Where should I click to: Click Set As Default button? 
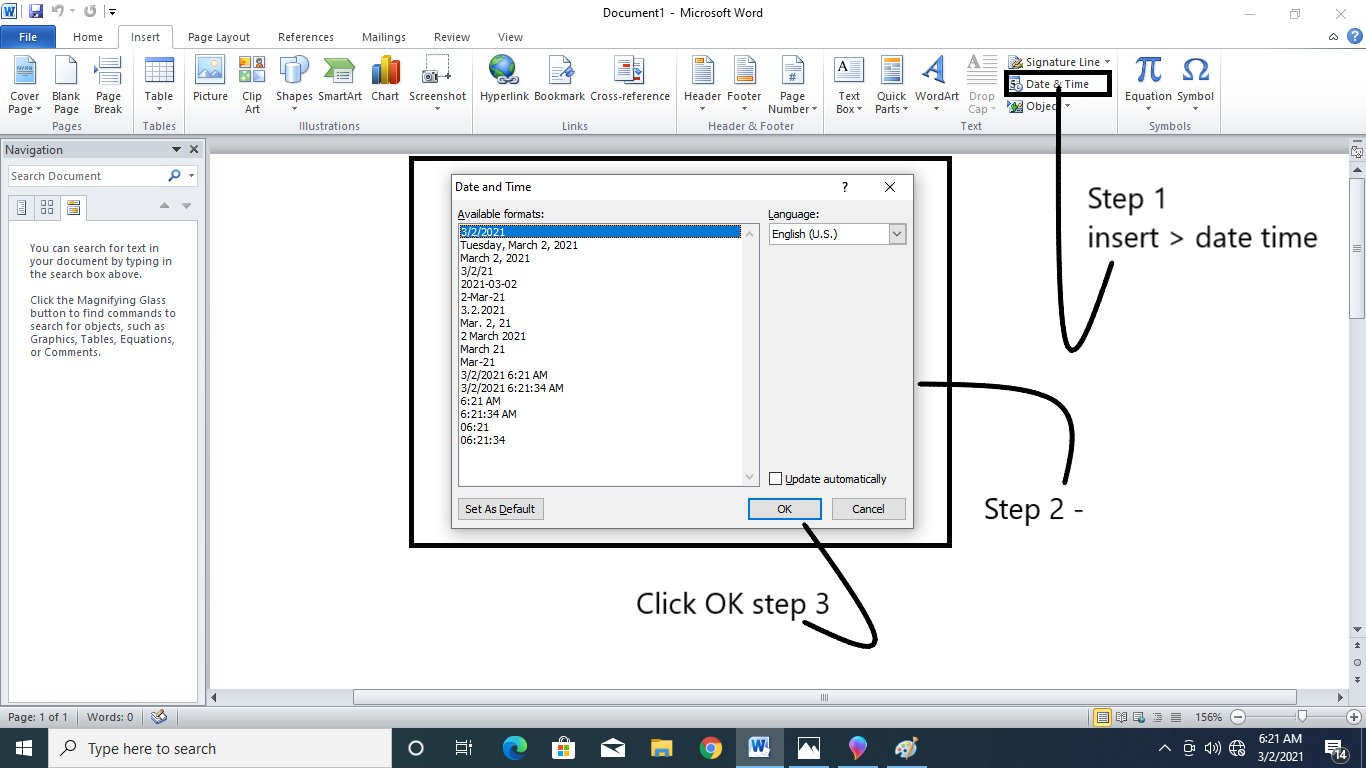[x=500, y=509]
